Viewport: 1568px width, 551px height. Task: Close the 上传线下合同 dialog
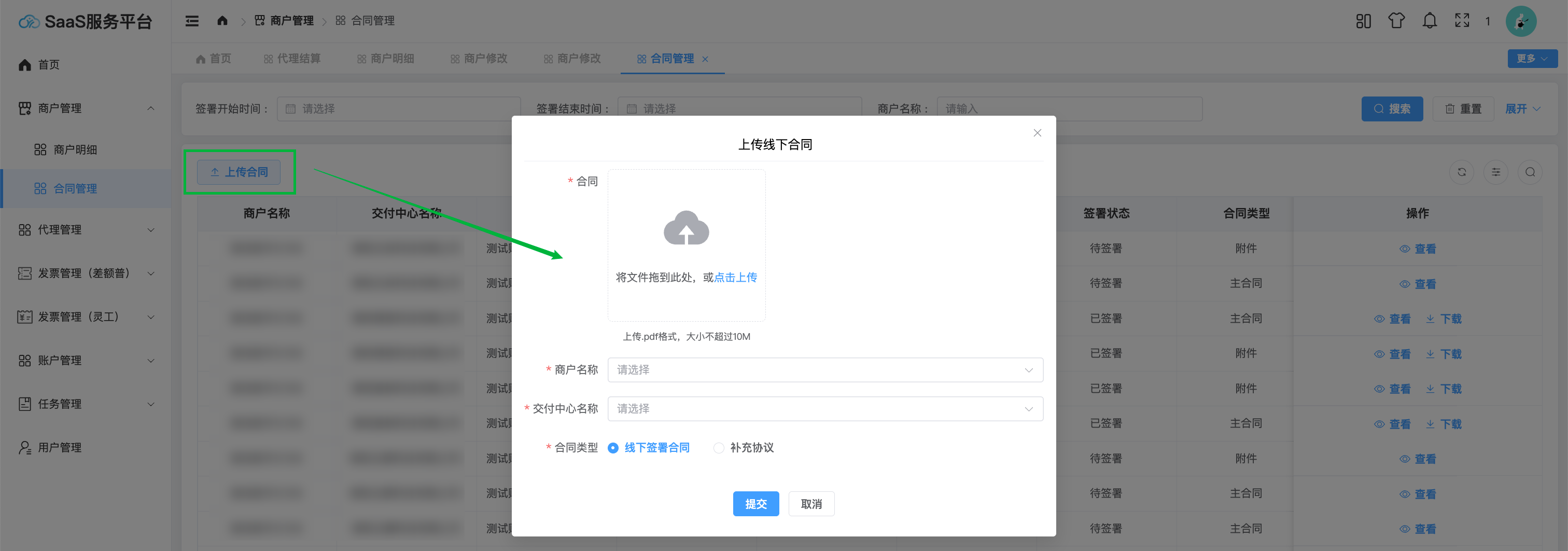point(1037,133)
